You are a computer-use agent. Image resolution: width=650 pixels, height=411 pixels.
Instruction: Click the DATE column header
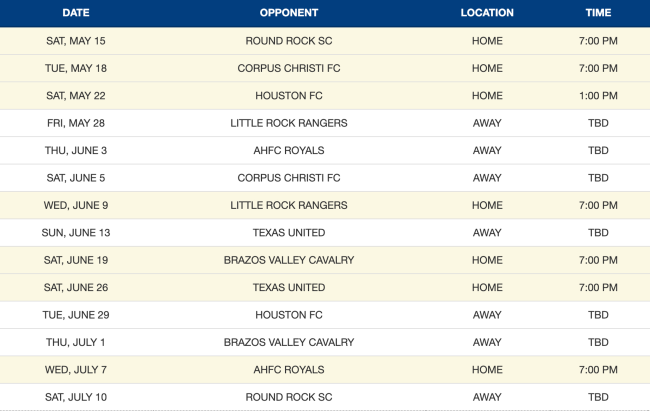(75, 13)
